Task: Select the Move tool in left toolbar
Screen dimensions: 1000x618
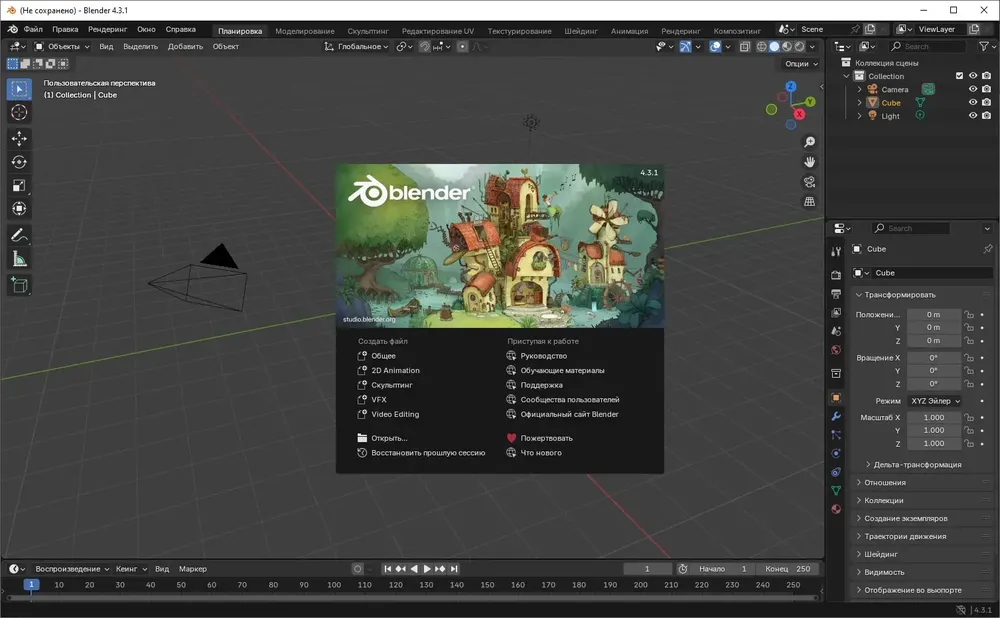Action: [x=19, y=138]
